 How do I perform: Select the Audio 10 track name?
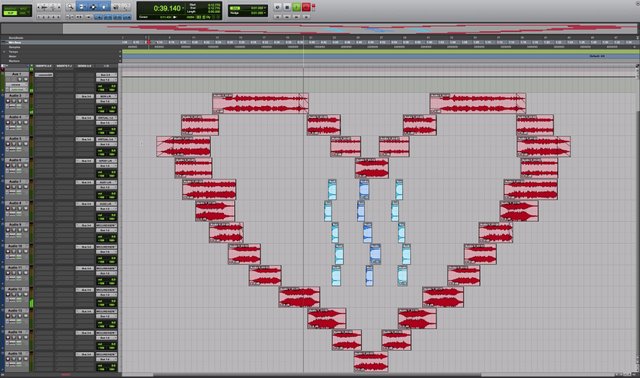click(x=16, y=246)
